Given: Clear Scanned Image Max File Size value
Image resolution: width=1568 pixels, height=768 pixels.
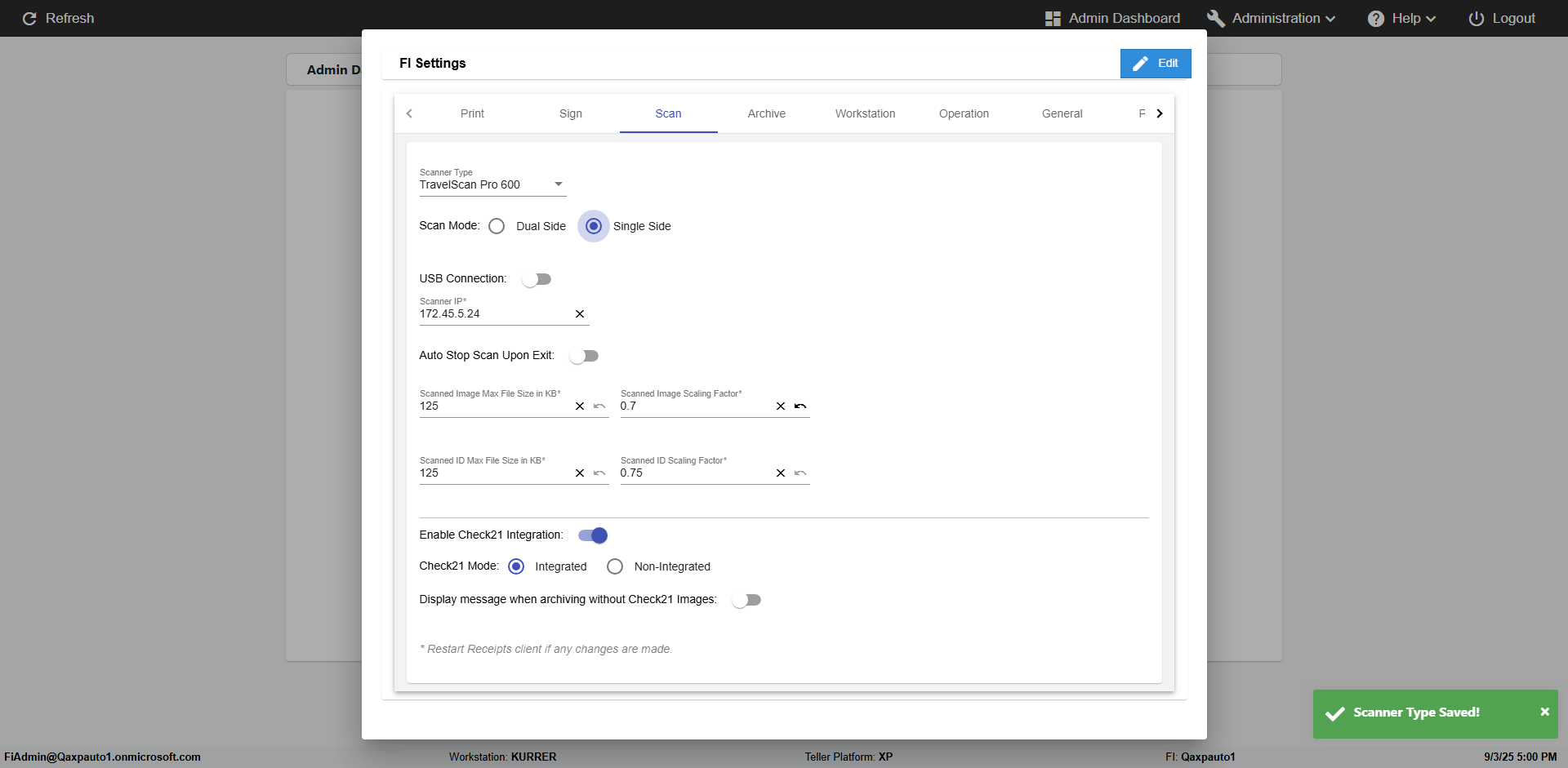Looking at the screenshot, I should 580,406.
